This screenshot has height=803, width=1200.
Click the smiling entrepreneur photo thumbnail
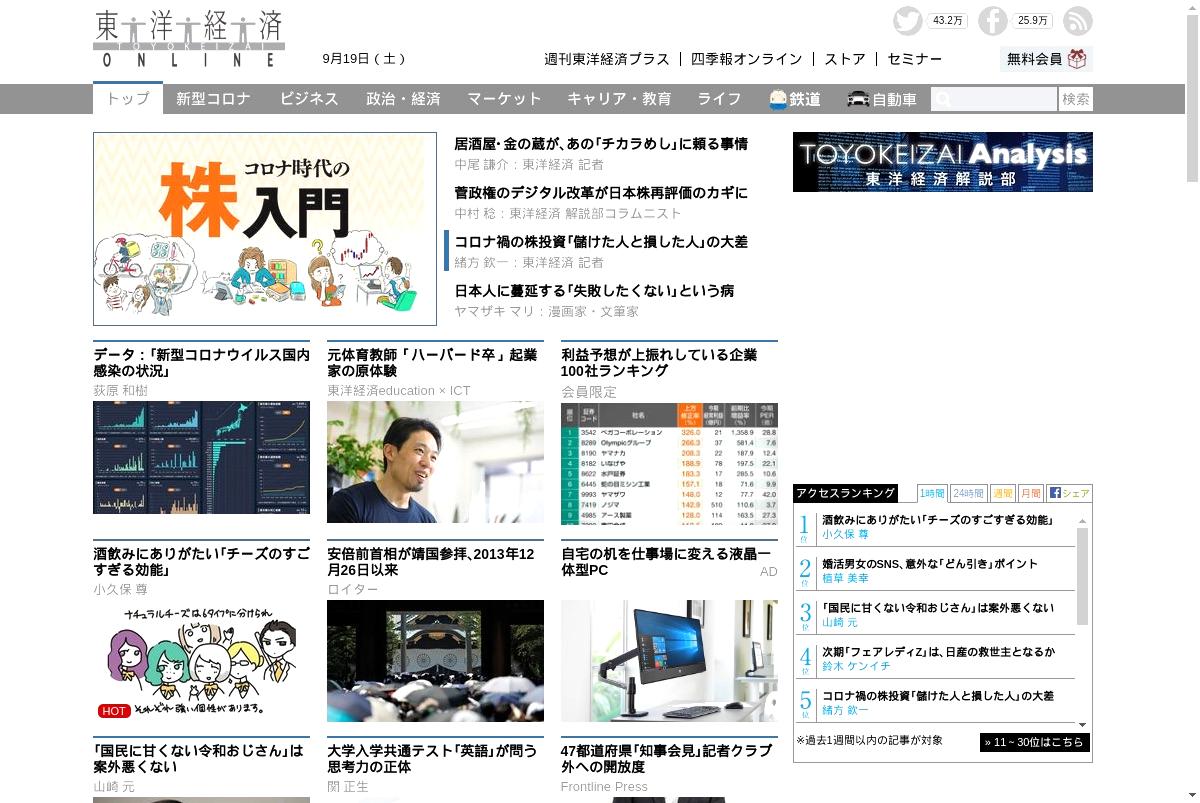click(x=435, y=462)
